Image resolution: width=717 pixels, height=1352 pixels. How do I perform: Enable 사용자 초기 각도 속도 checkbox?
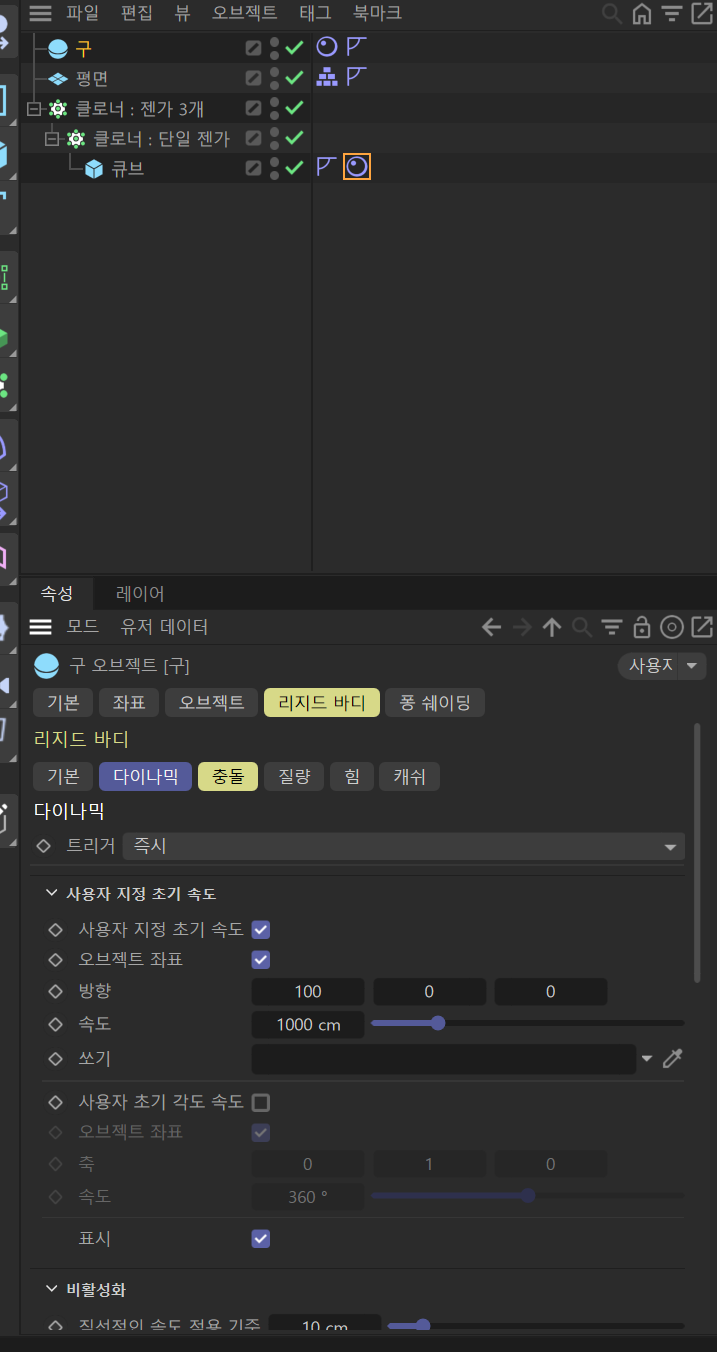click(261, 1103)
